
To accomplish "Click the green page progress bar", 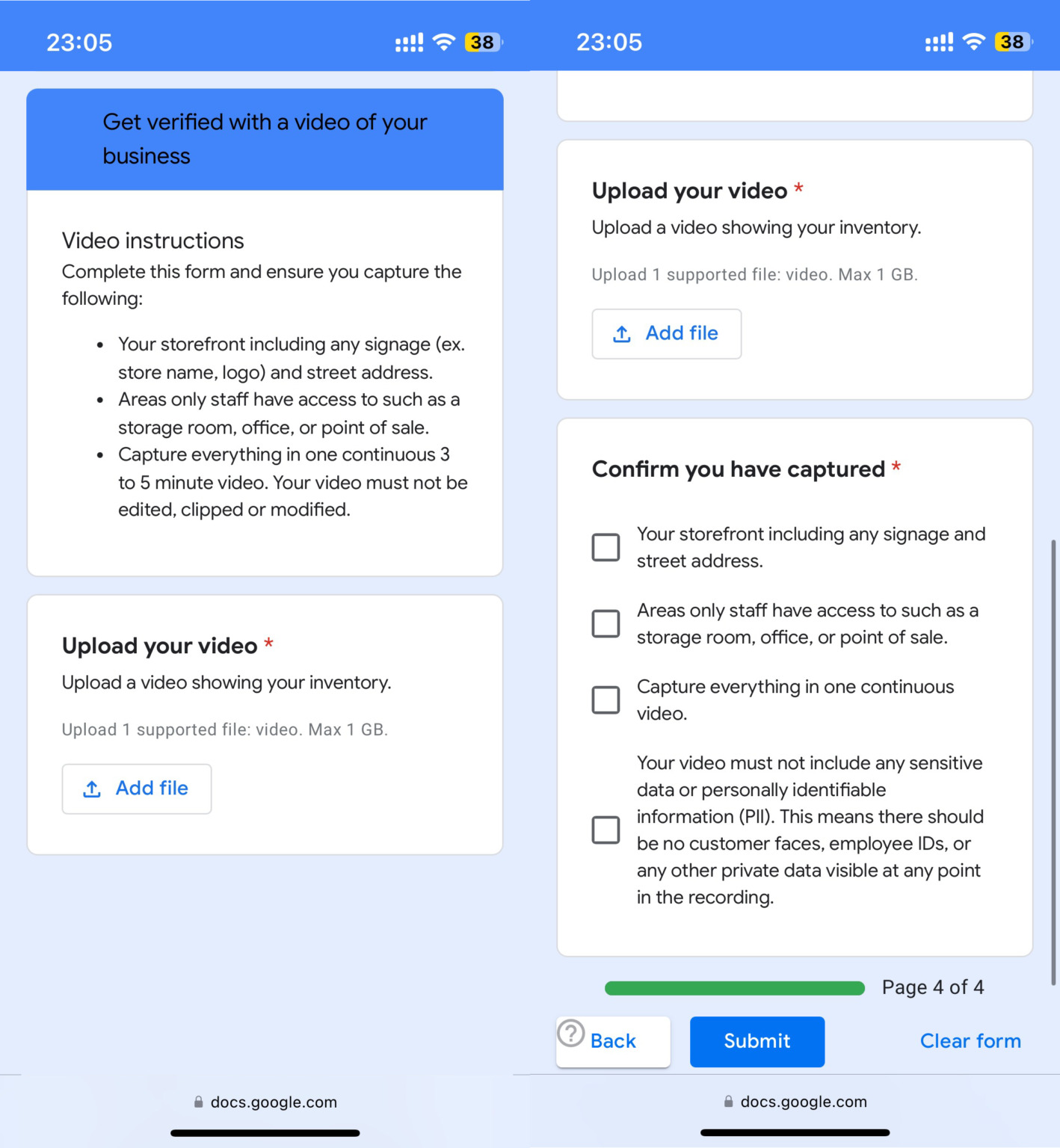I will pyautogui.click(x=734, y=988).
